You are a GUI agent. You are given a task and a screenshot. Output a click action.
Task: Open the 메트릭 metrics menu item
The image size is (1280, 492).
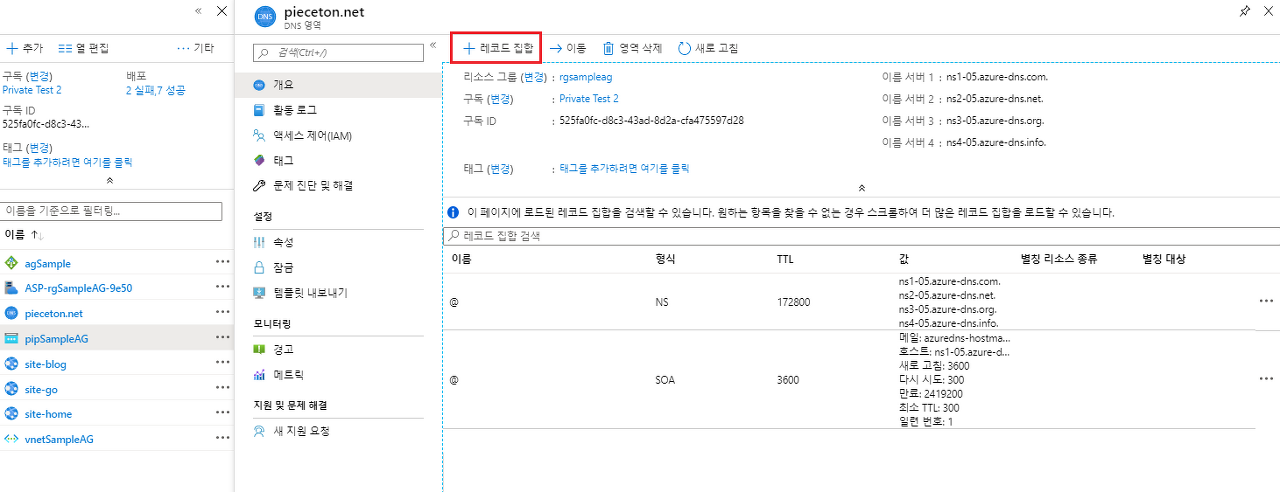(x=340, y=375)
